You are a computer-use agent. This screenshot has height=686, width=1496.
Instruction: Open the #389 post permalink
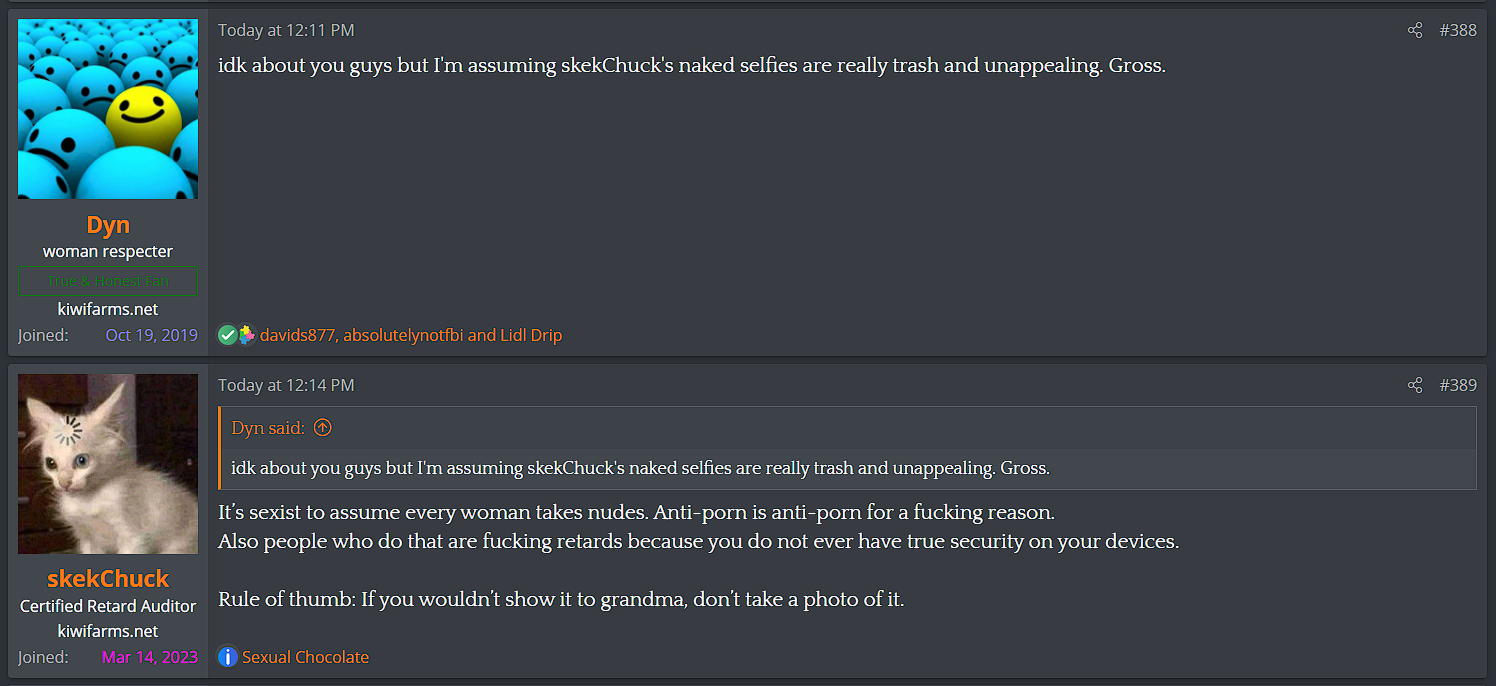tap(1457, 386)
